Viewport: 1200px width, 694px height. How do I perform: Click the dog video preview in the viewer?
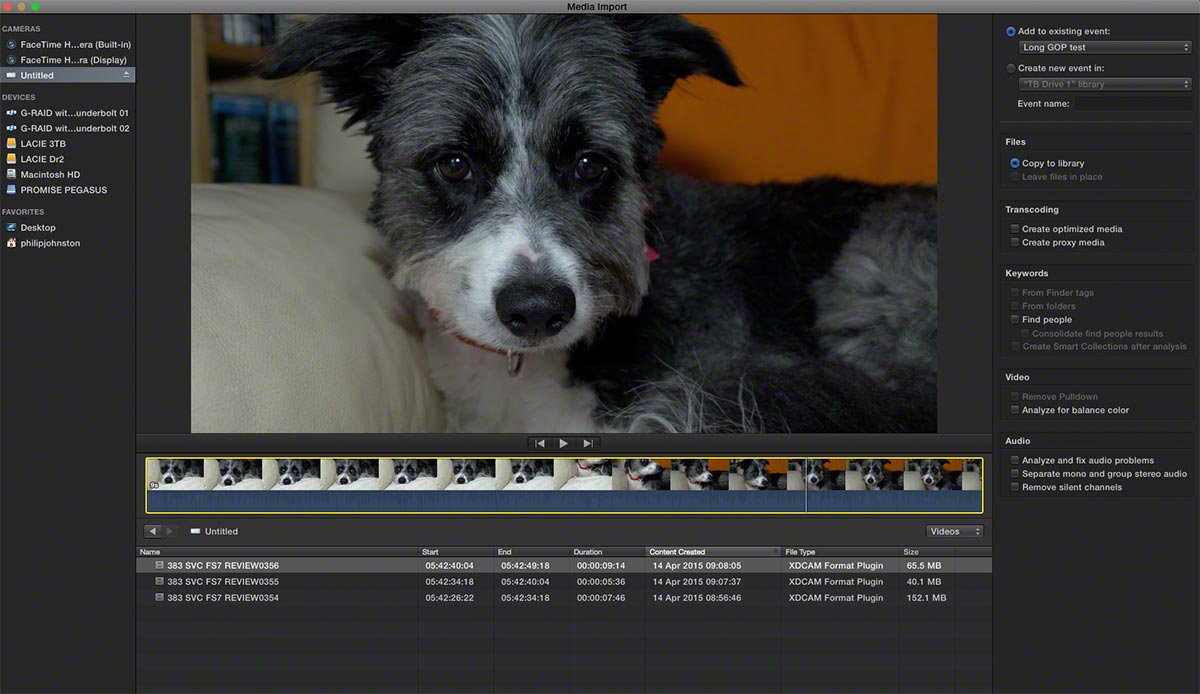coord(564,223)
